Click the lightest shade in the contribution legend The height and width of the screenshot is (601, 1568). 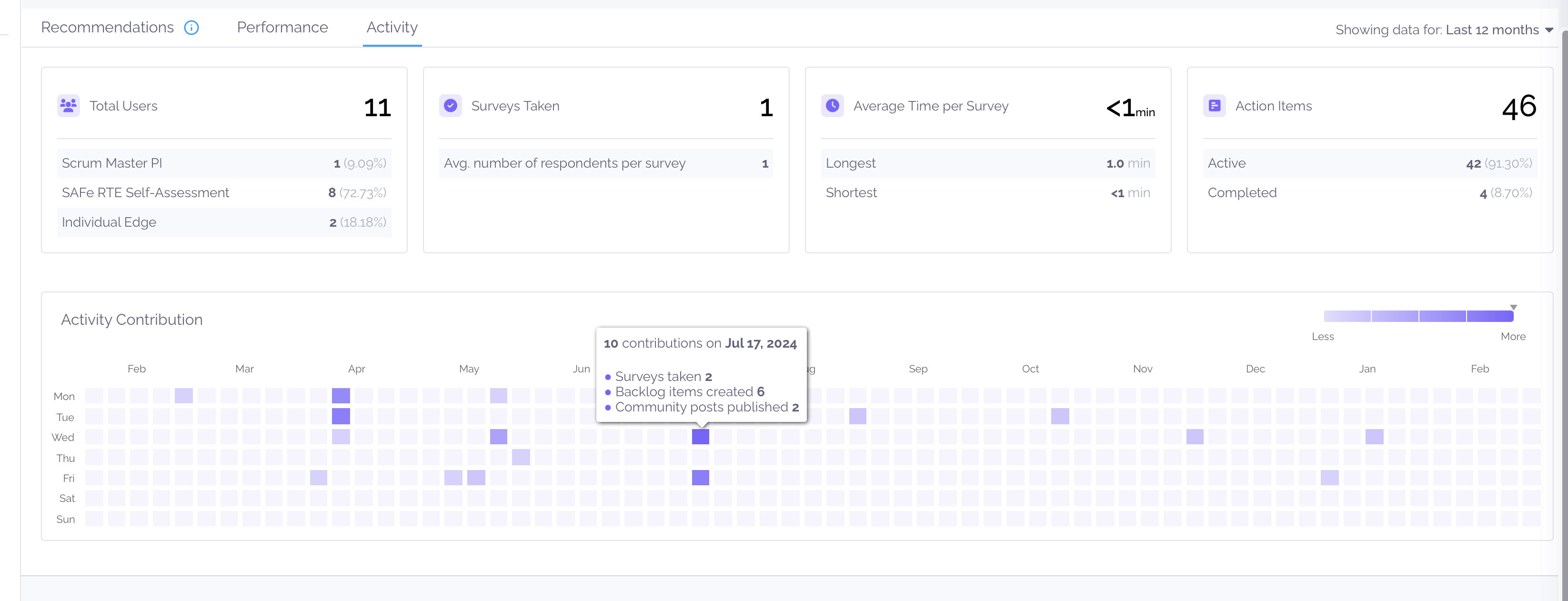1347,316
